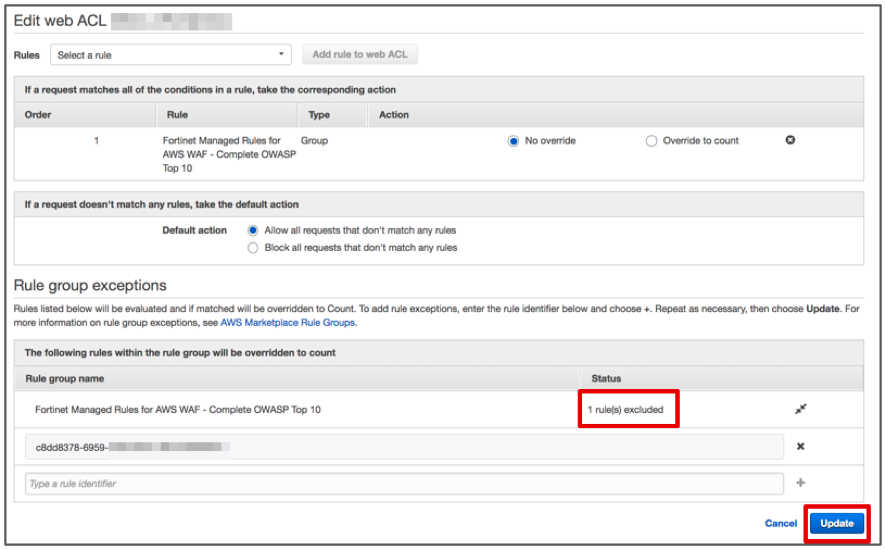
Task: Click the Order column header
Action: 38,115
